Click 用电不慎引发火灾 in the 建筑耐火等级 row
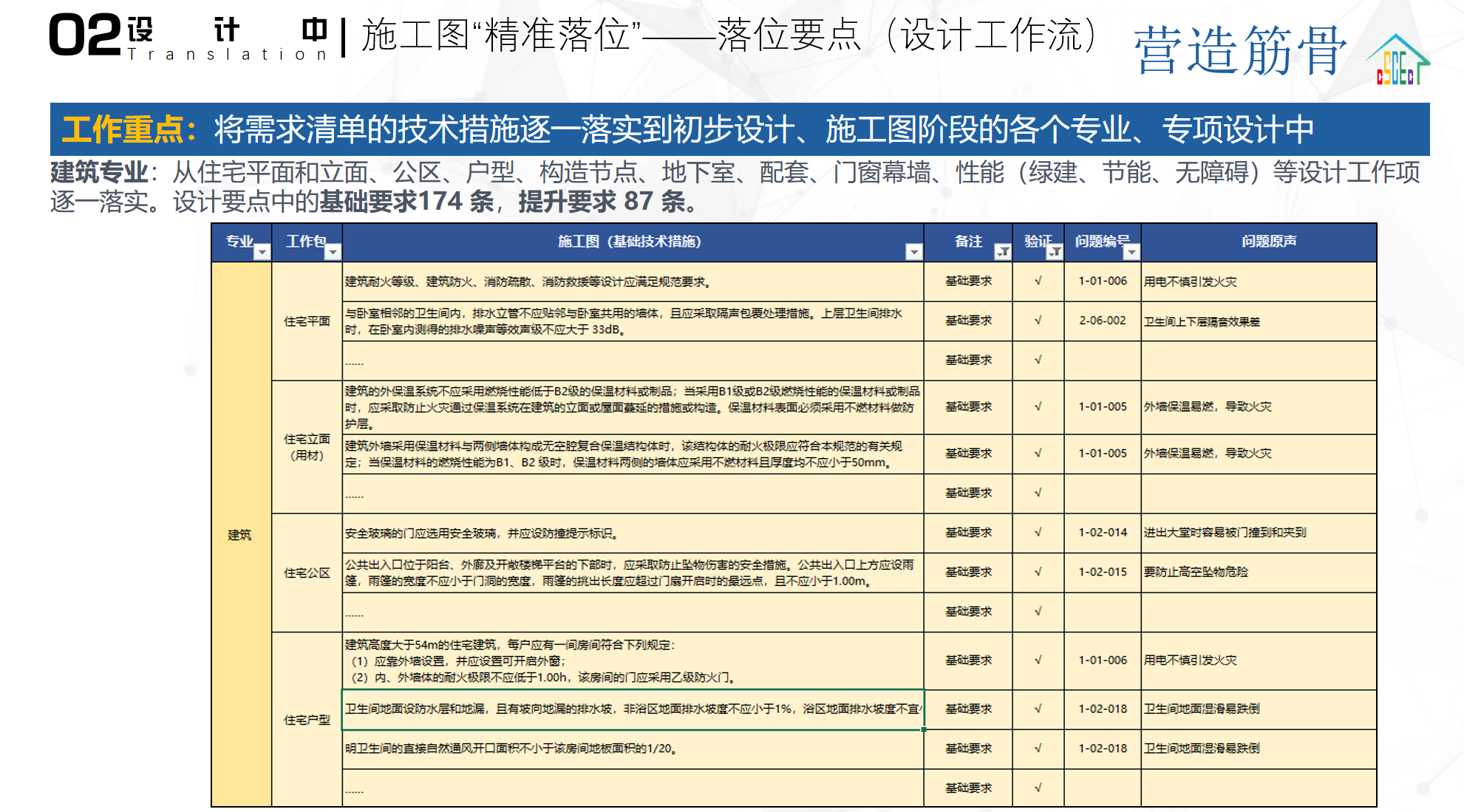 click(1259, 282)
